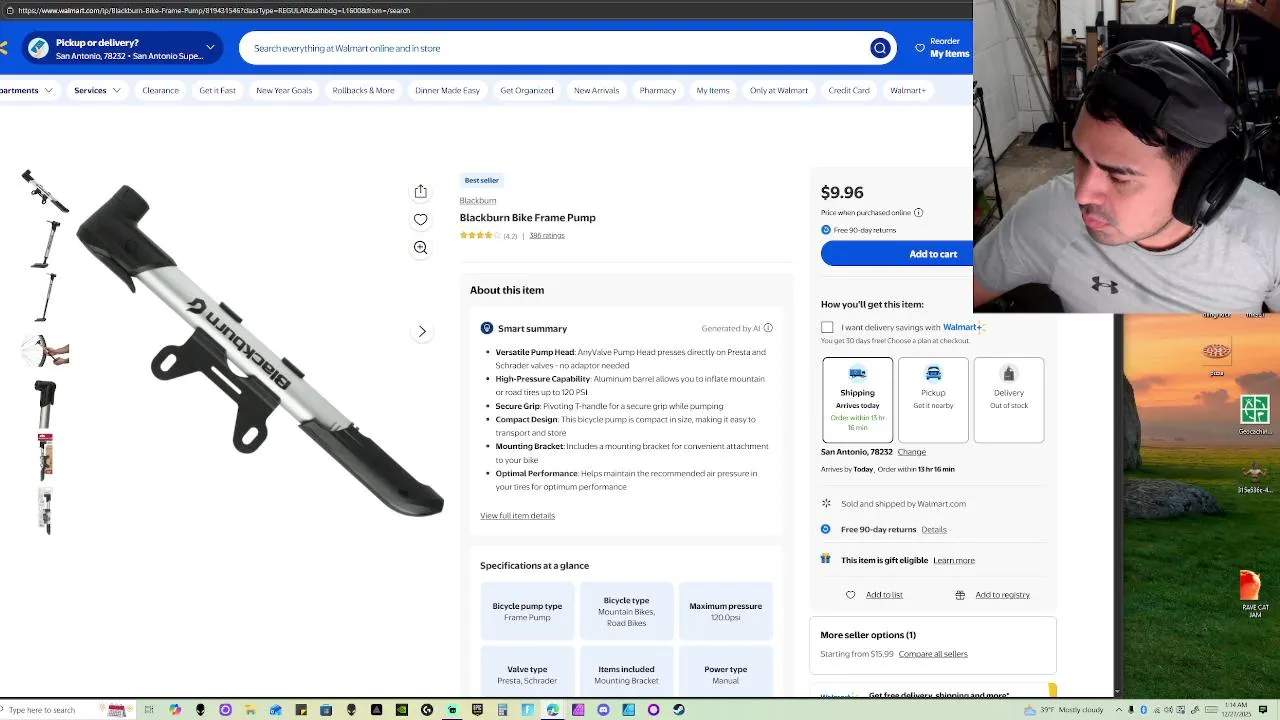Expand the 'Pickup or delivery?' location dropdown

[210, 47]
